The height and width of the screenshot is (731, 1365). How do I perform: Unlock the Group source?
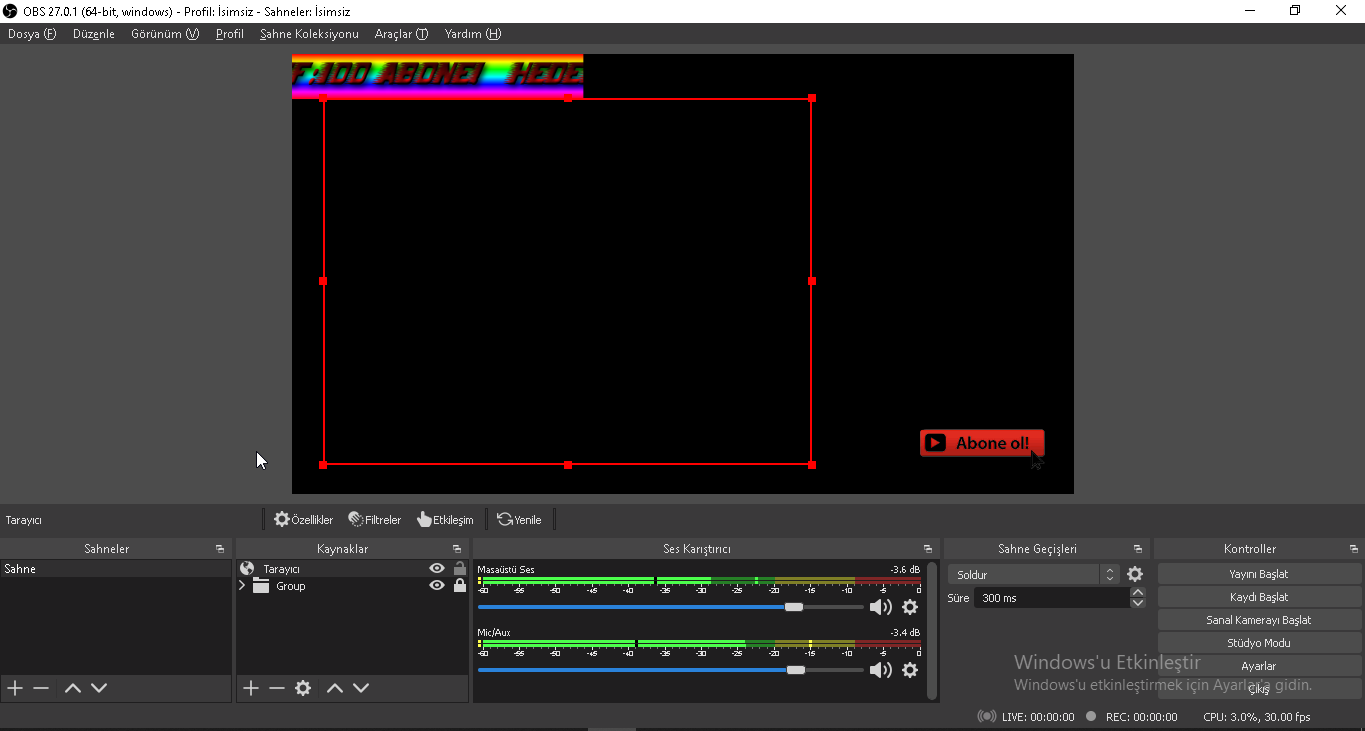pos(460,586)
